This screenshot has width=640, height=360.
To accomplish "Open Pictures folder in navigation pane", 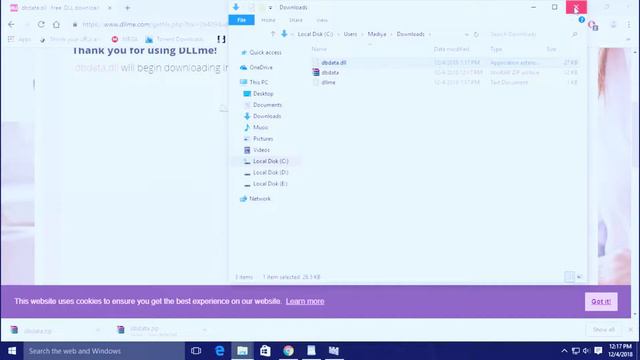I will (263, 139).
